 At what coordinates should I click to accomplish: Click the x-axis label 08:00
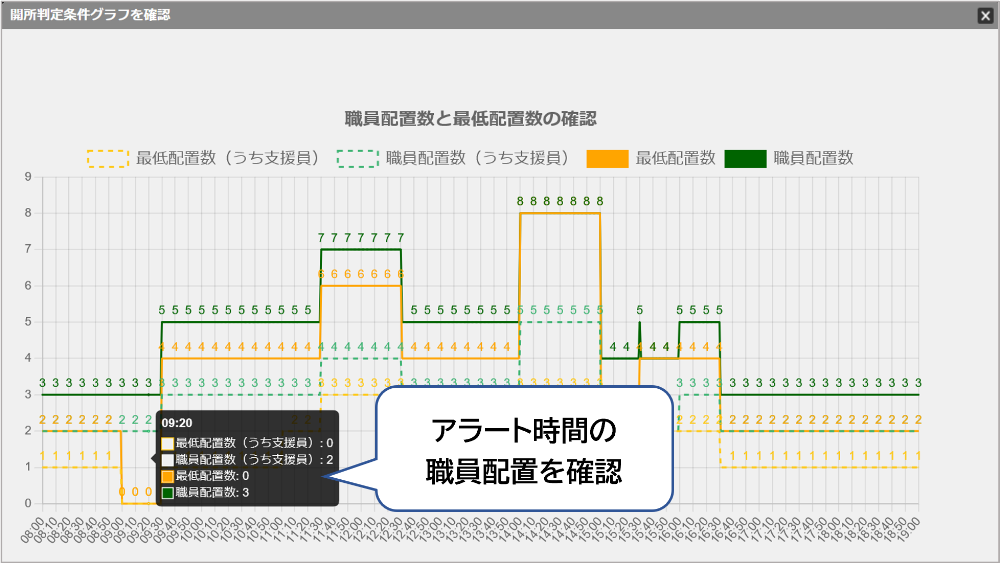tap(33, 529)
